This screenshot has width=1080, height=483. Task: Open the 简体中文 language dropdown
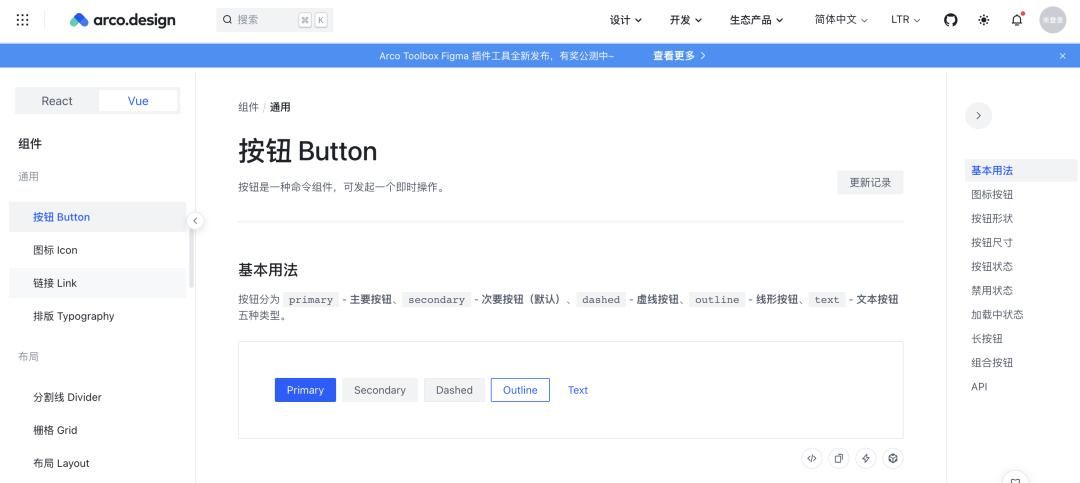[x=841, y=20]
